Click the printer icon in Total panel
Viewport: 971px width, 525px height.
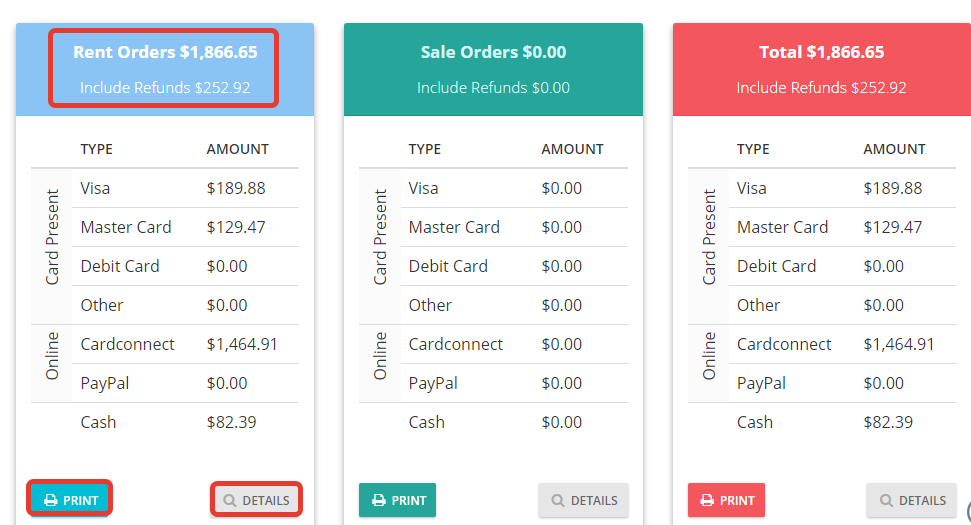[x=707, y=500]
